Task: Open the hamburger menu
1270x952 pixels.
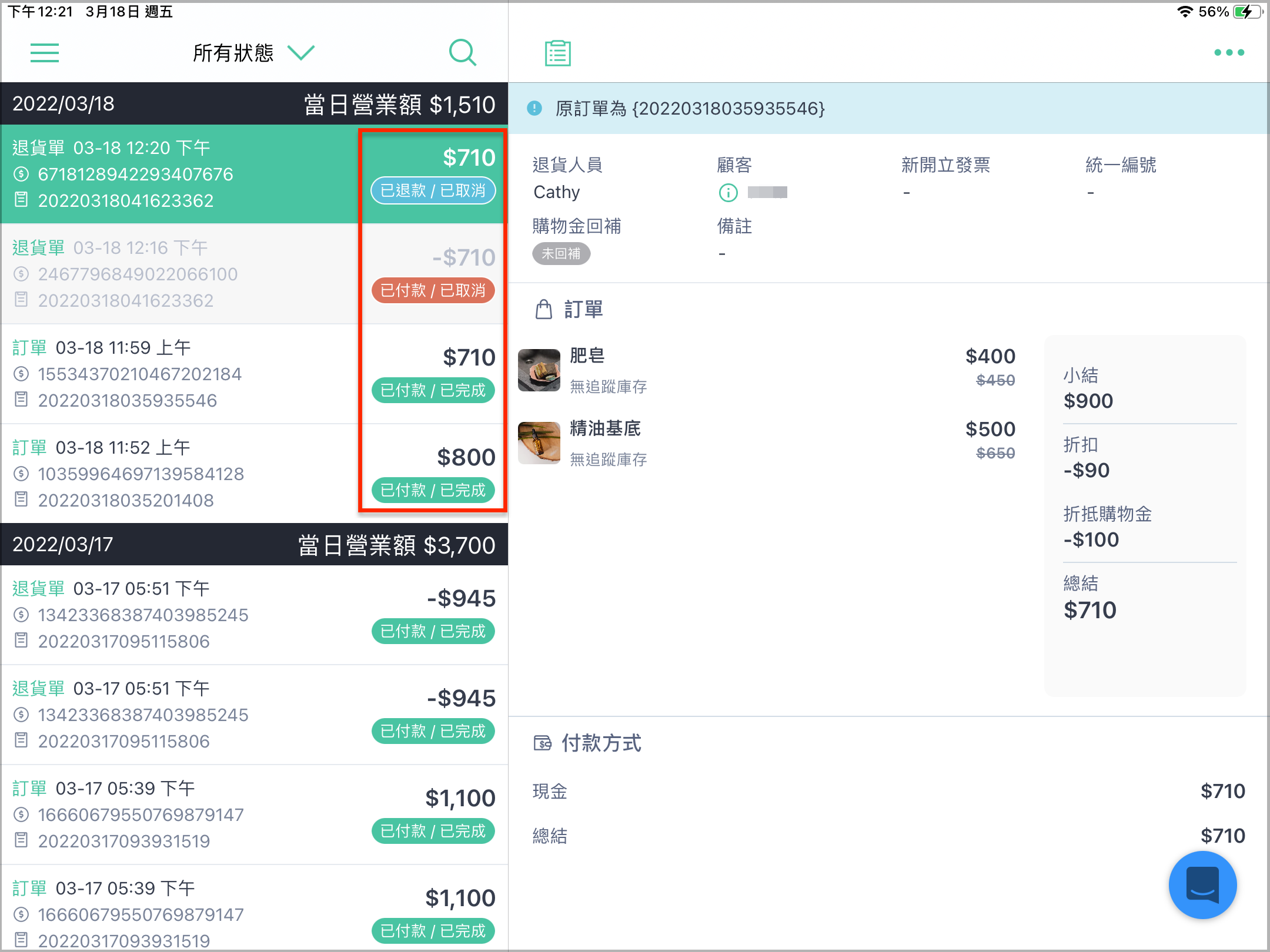Action: click(45, 53)
